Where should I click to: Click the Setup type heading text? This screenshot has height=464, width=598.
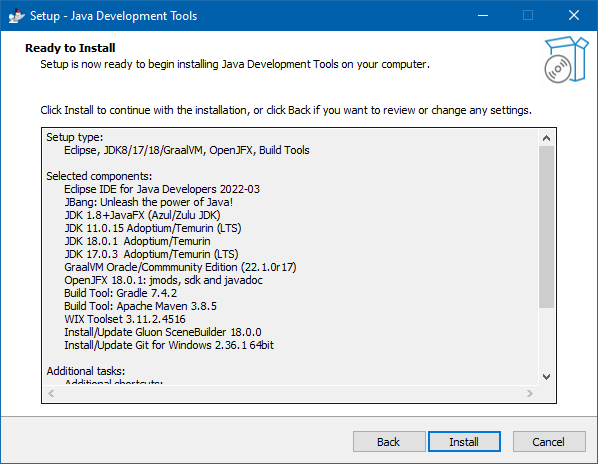pos(75,137)
